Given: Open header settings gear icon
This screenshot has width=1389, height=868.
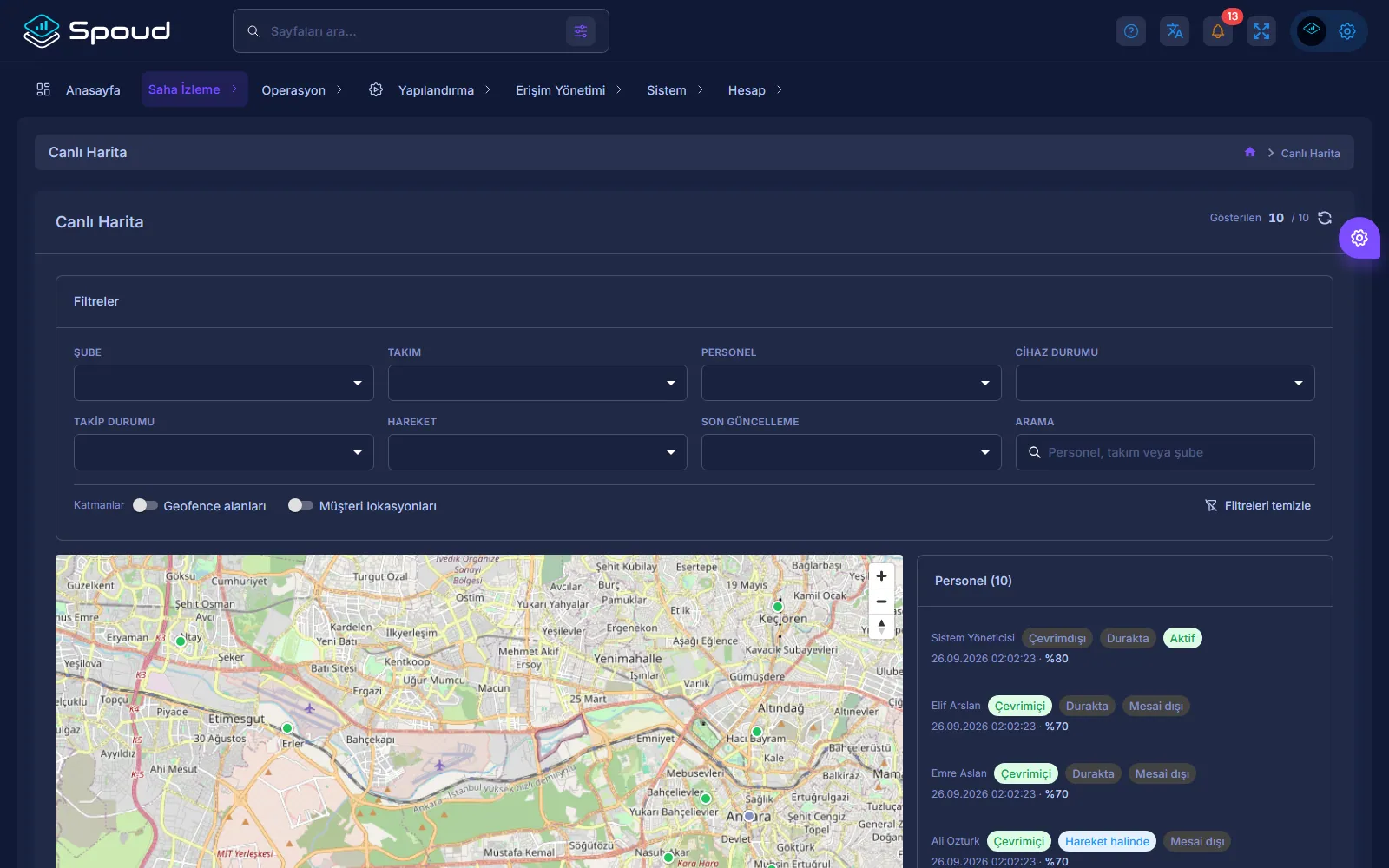Looking at the screenshot, I should 1347,31.
